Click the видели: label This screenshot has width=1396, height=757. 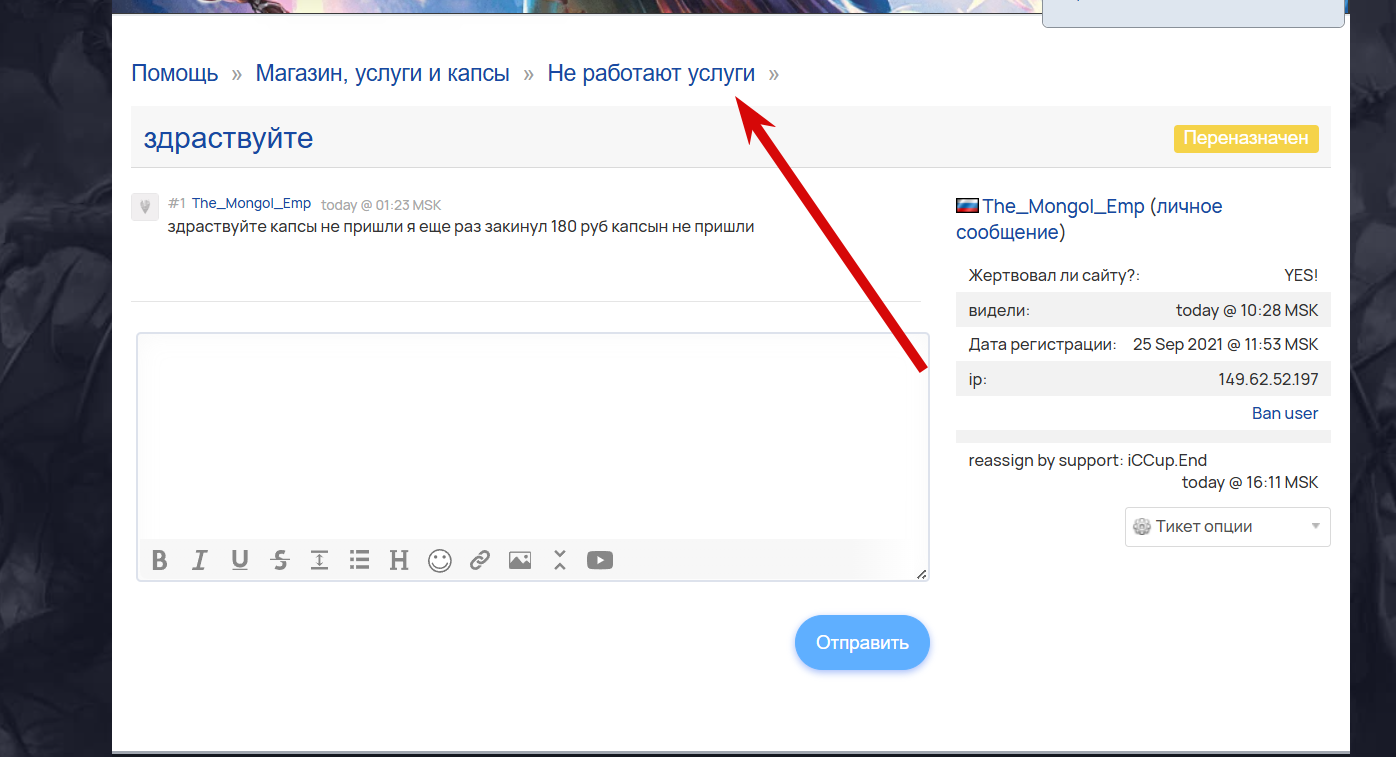point(999,310)
